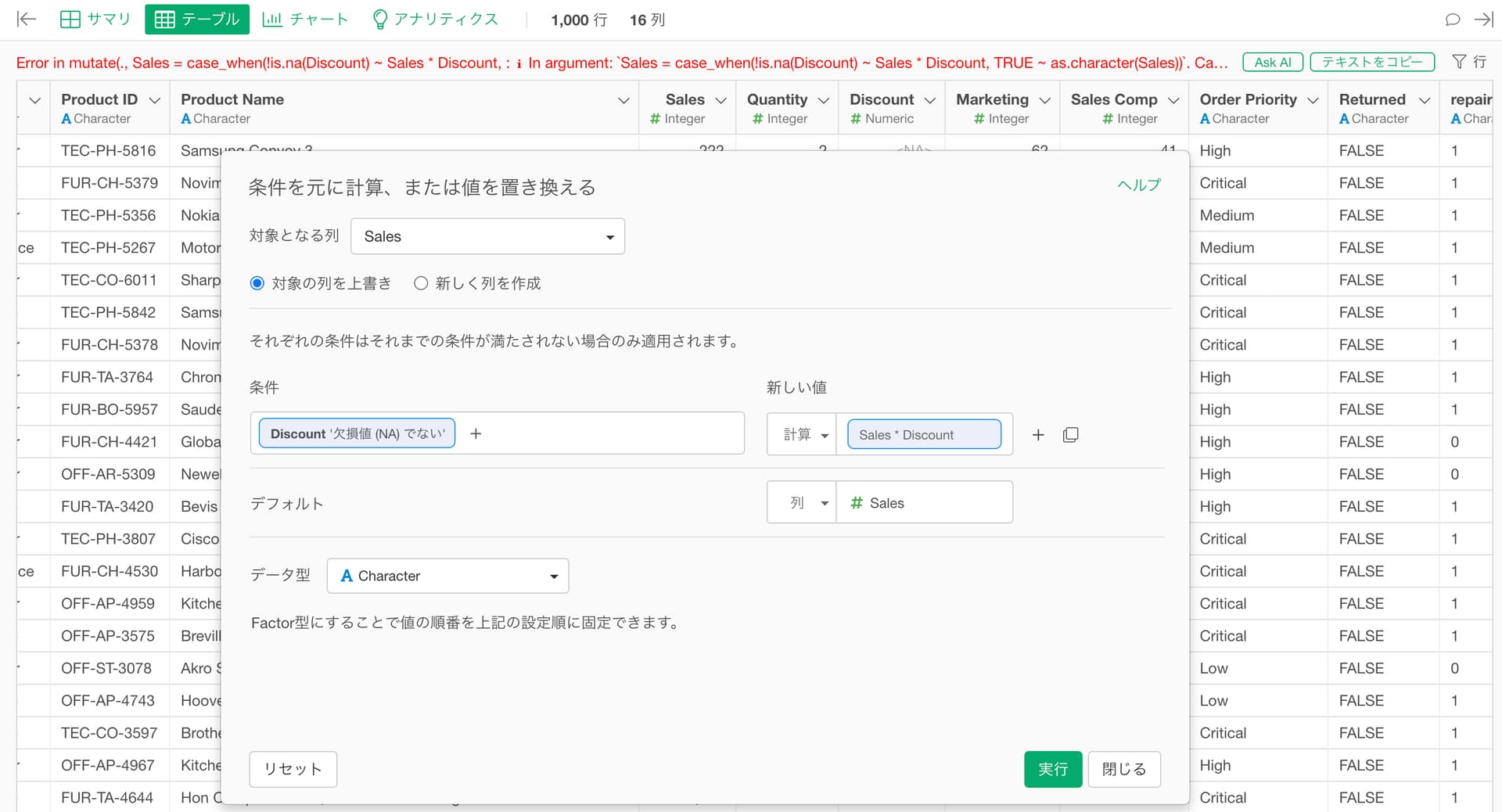The height and width of the screenshot is (812, 1502).
Task: Switch to the チャート tab
Action: (305, 20)
